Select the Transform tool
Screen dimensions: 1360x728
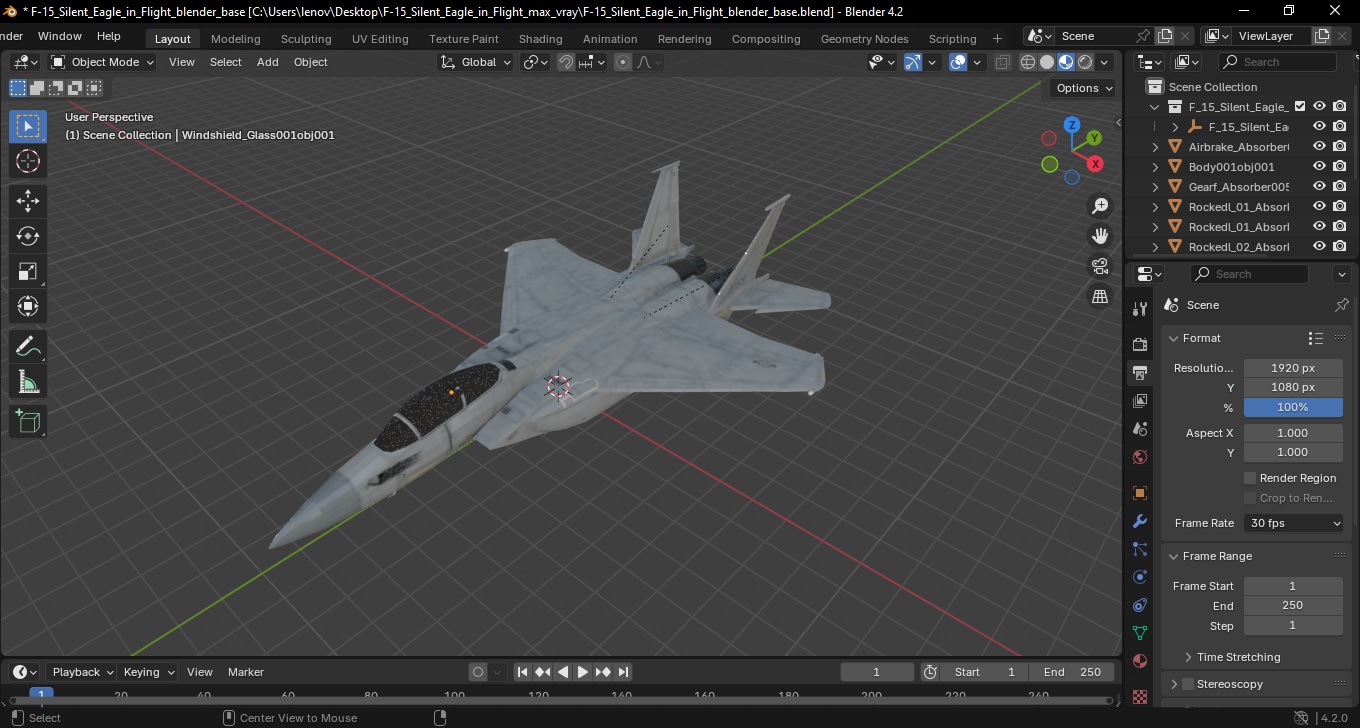tap(28, 306)
